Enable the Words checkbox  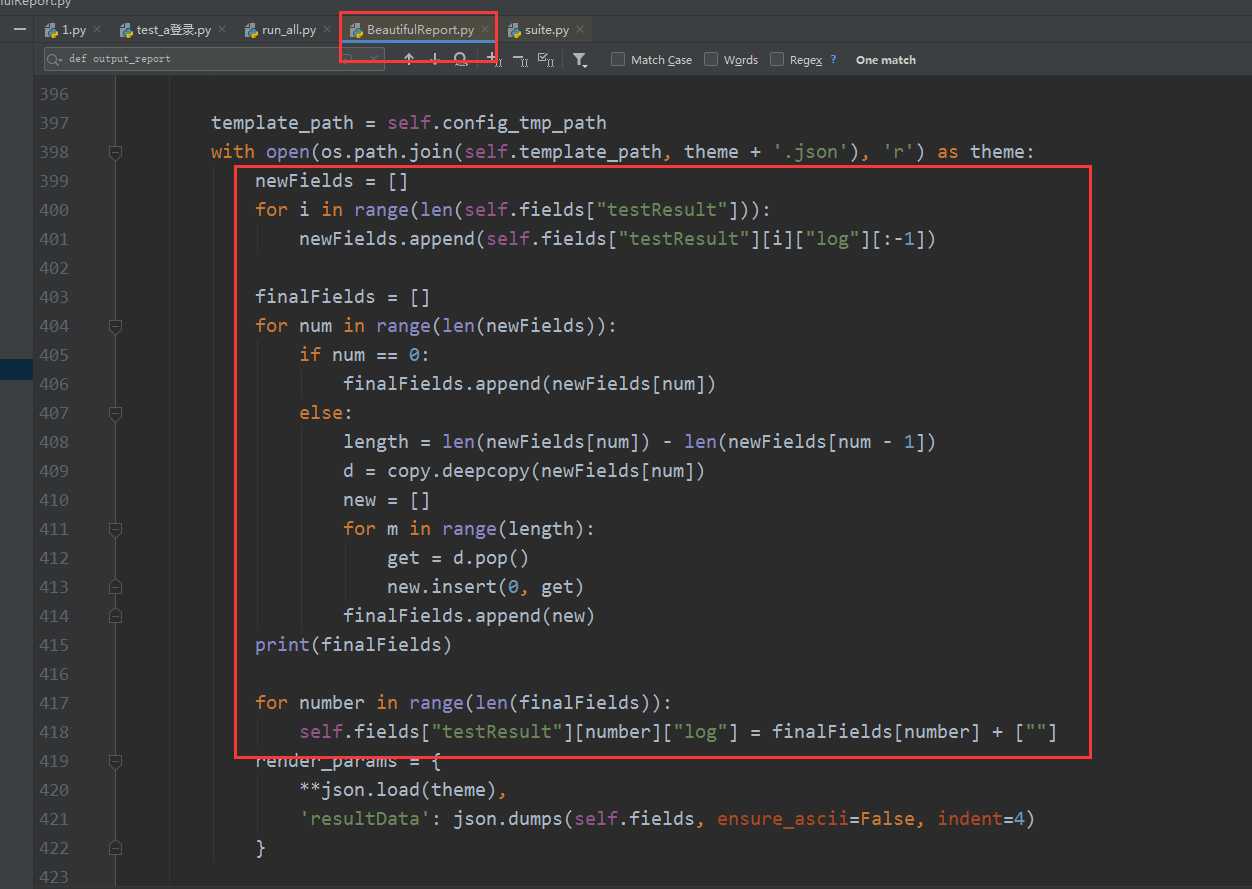click(711, 60)
